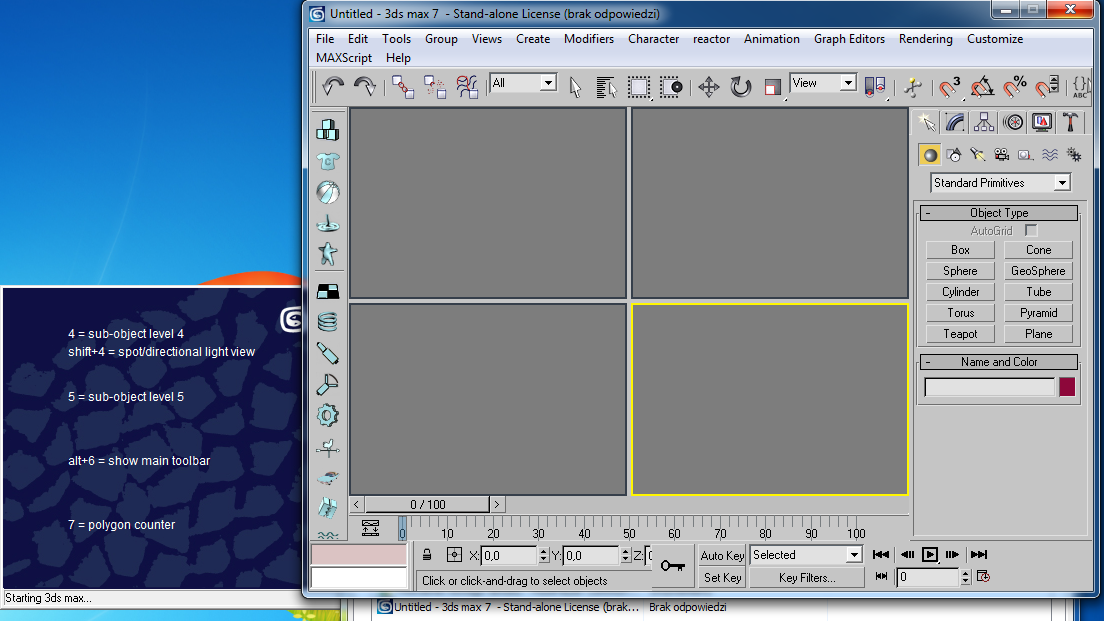Screen dimensions: 1104x621
Task: Open the Graph Editors menu
Action: 849,39
